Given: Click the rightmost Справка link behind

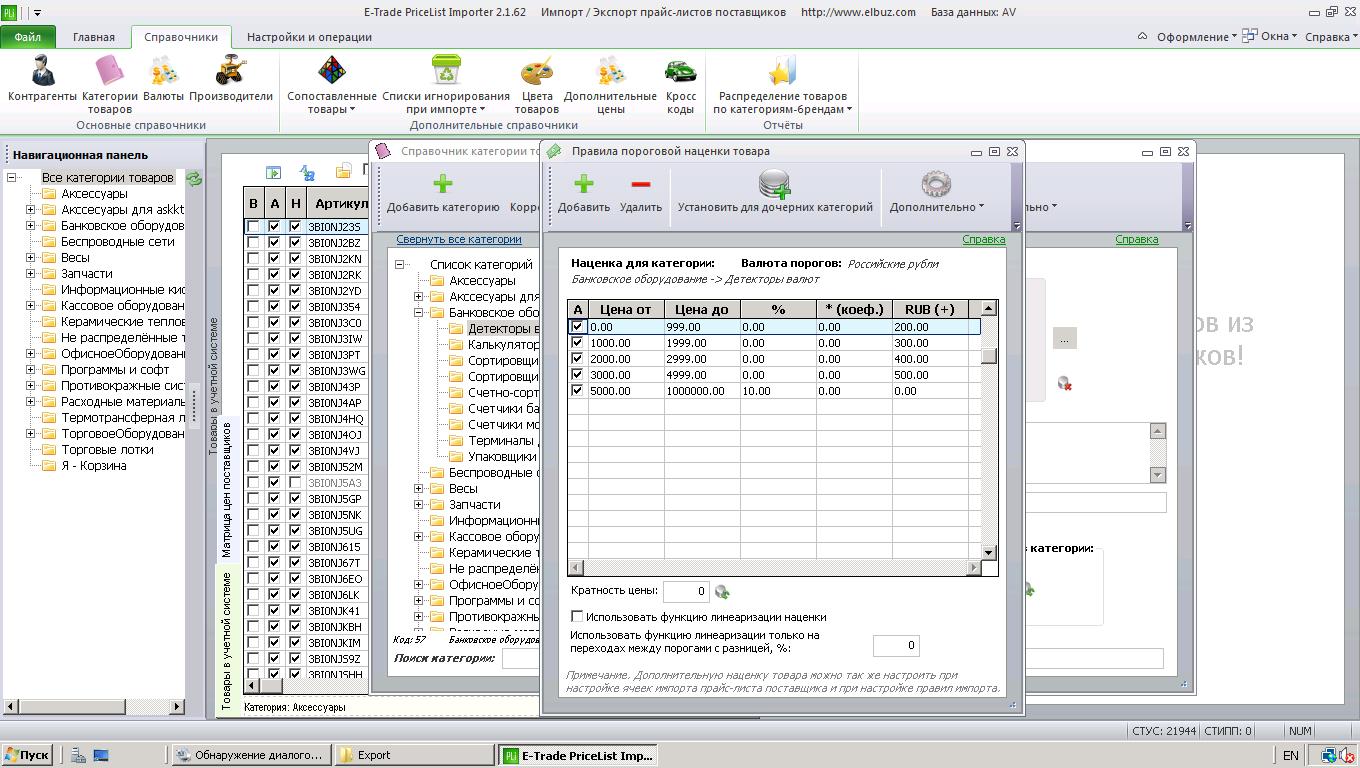Looking at the screenshot, I should [1137, 239].
